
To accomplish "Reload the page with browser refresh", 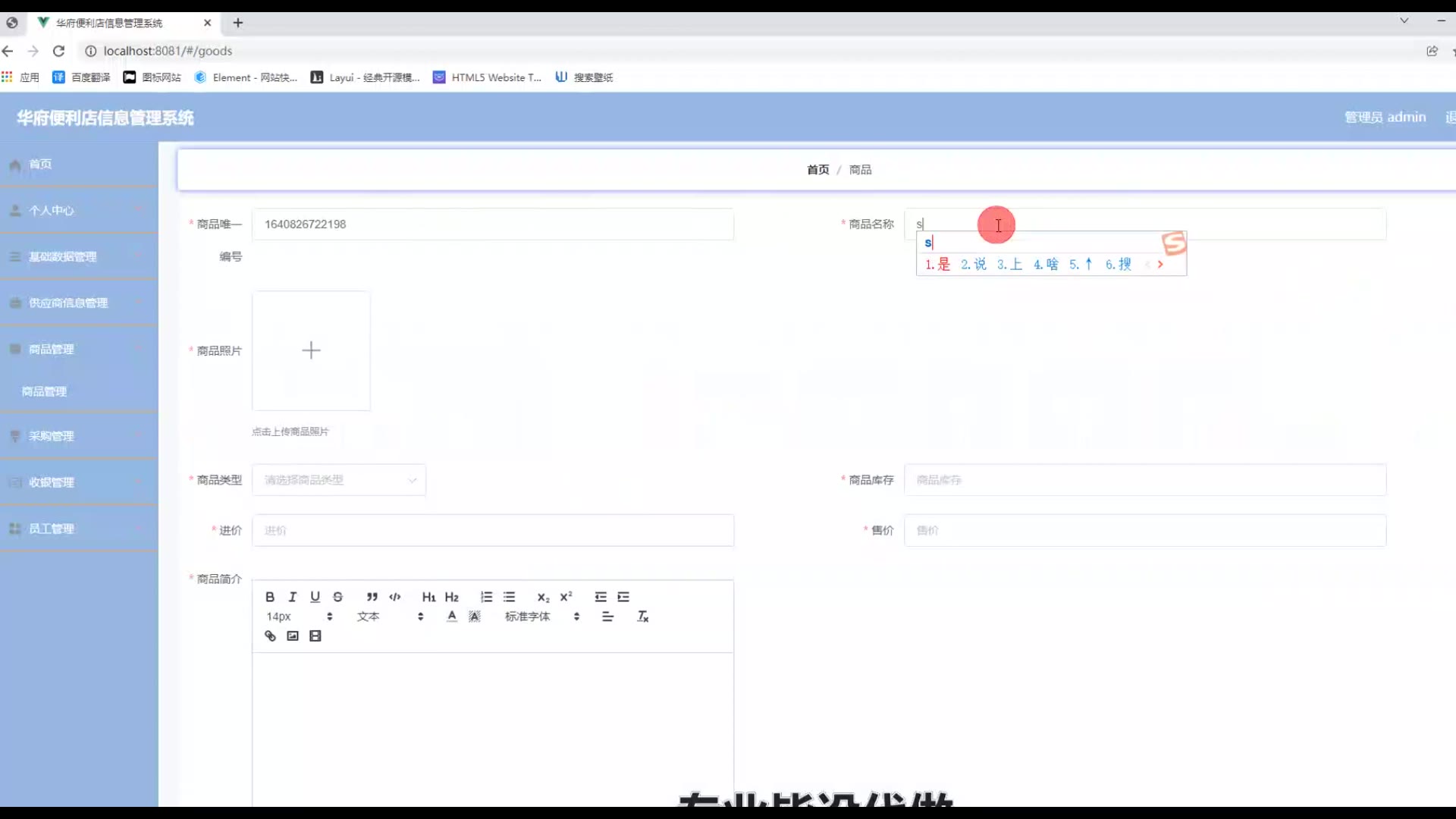I will pyautogui.click(x=58, y=51).
